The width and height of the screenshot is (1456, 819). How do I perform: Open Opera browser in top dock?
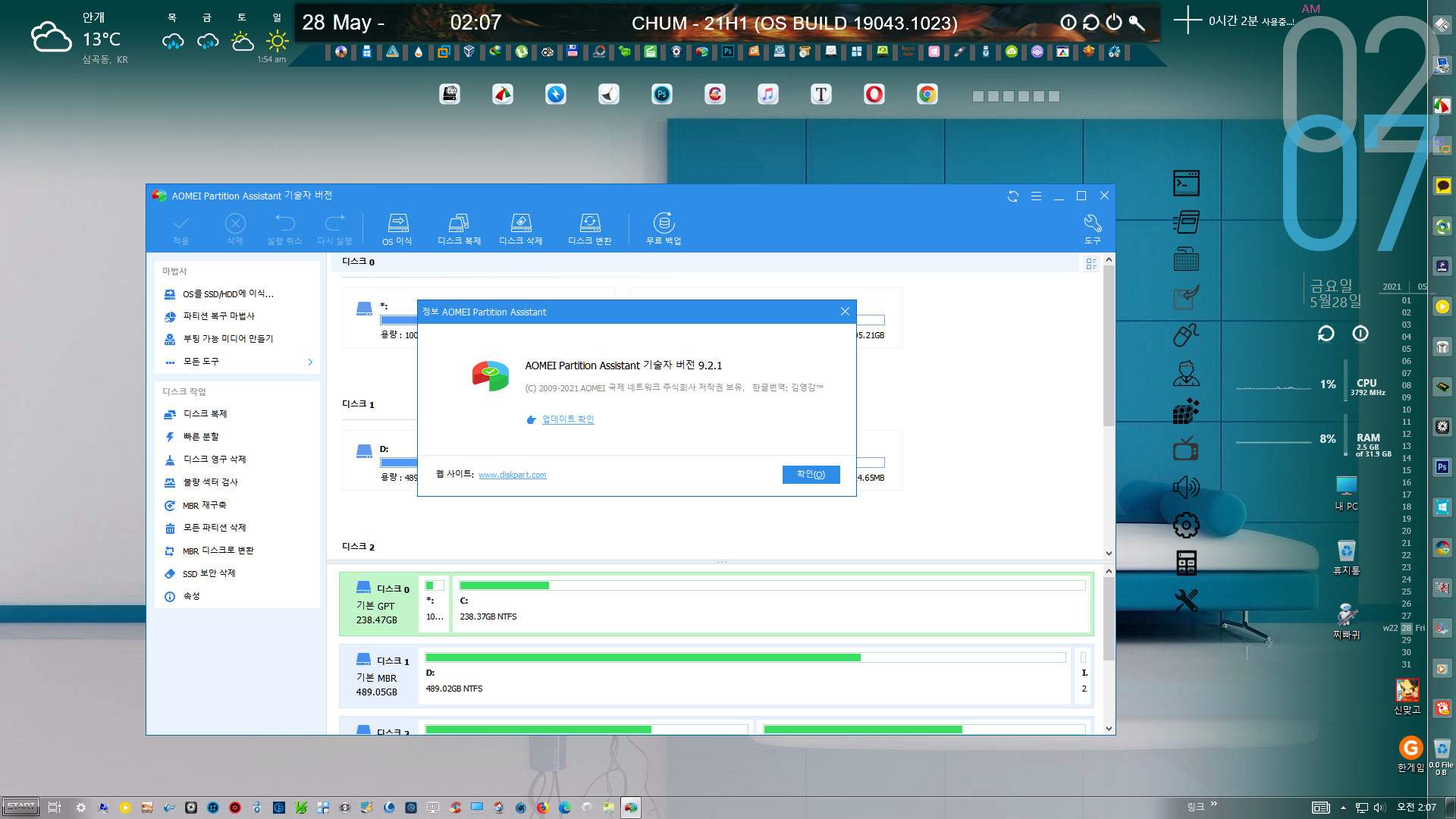874,94
